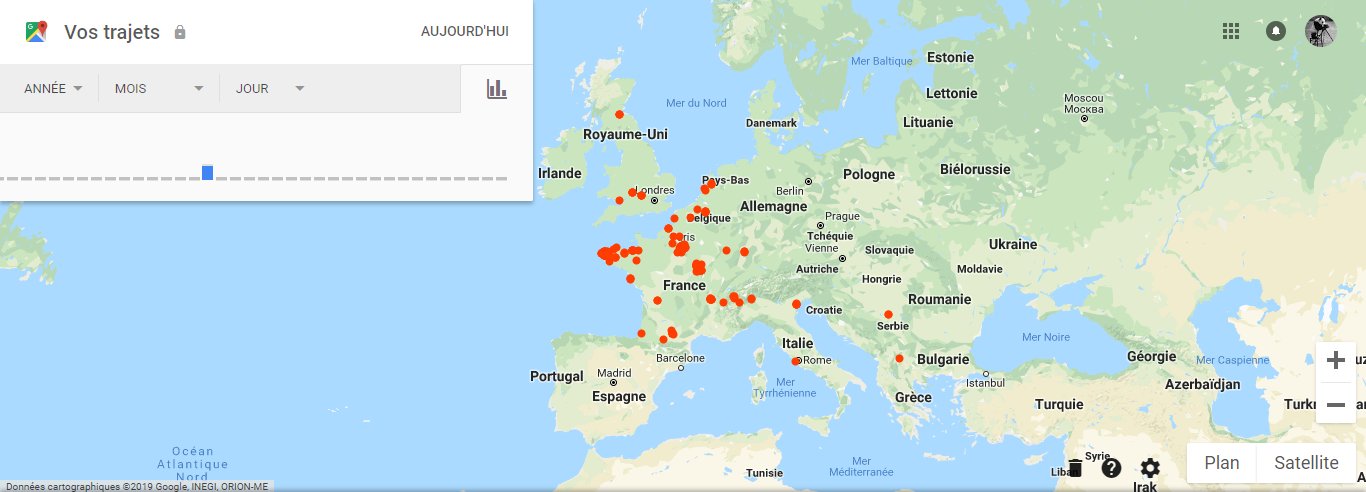
Task: Open the settings gear icon
Action: 1150,468
